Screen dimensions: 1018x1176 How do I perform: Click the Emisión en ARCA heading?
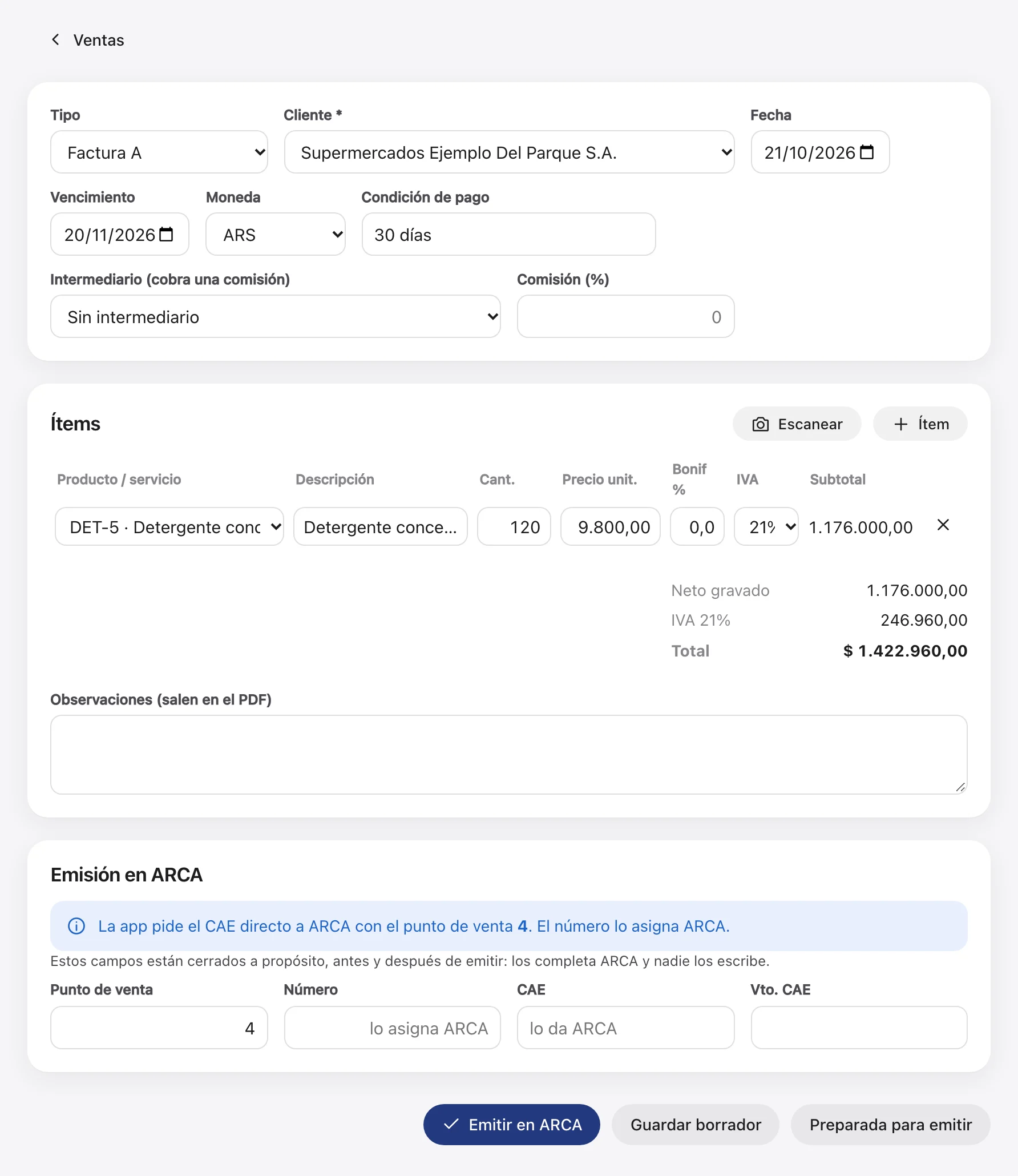pyautogui.click(x=127, y=875)
